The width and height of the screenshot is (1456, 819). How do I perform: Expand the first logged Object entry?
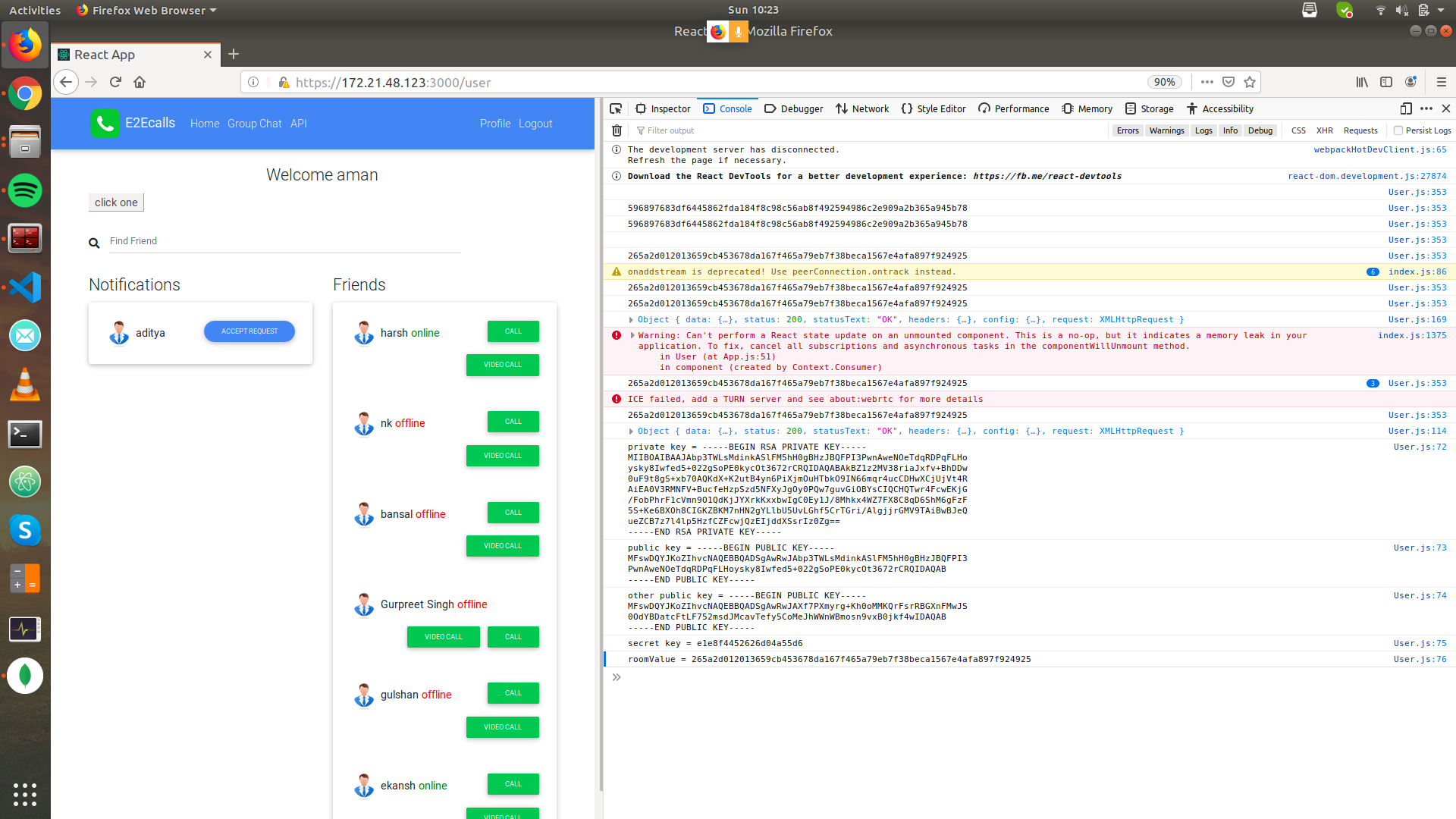click(631, 320)
